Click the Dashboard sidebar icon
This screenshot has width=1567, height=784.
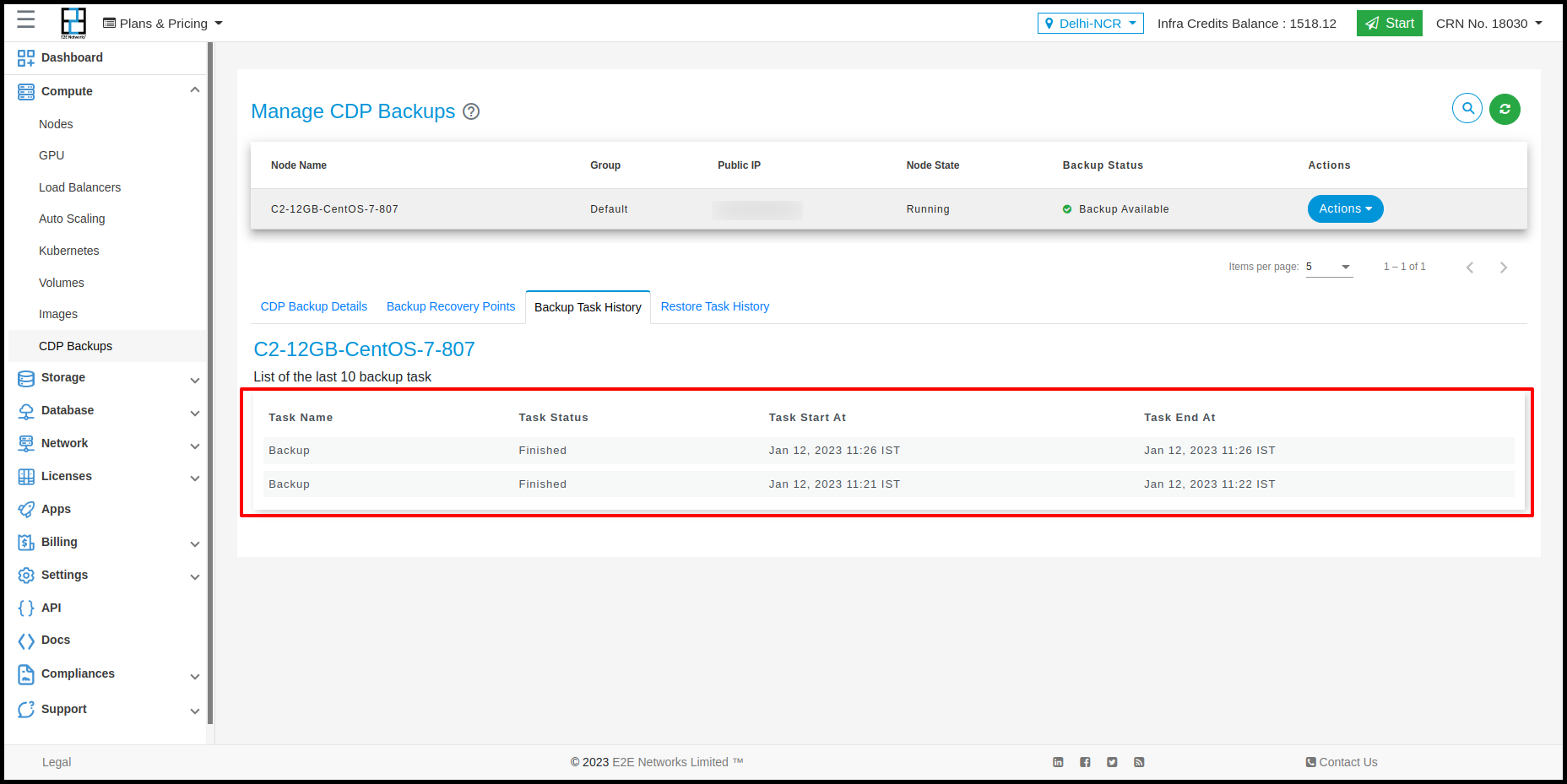click(x=26, y=57)
